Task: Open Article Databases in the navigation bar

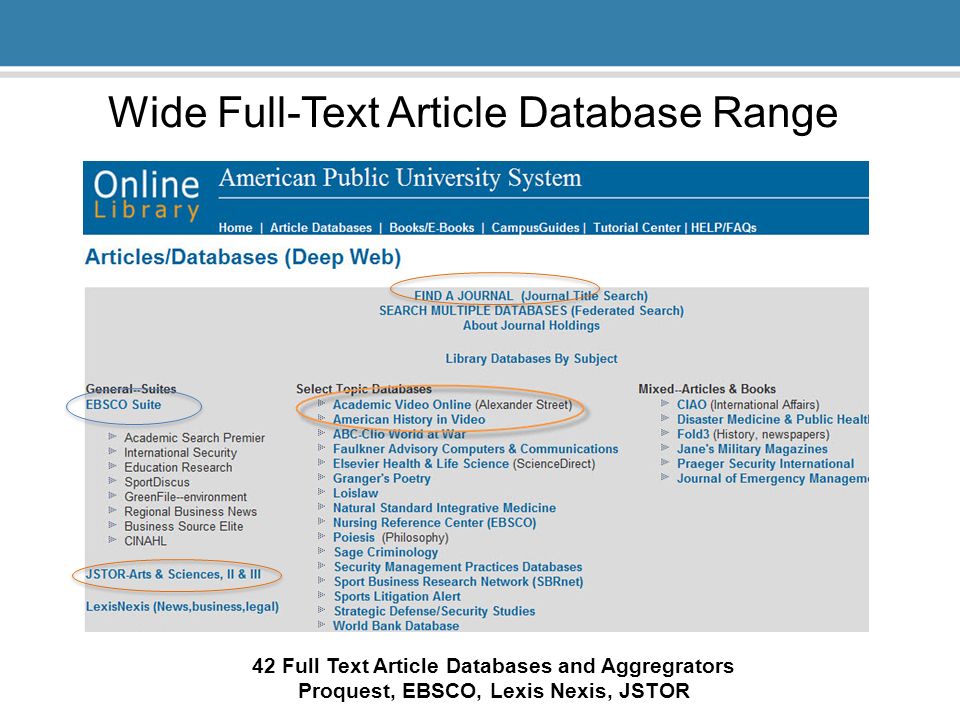Action: pos(321,228)
